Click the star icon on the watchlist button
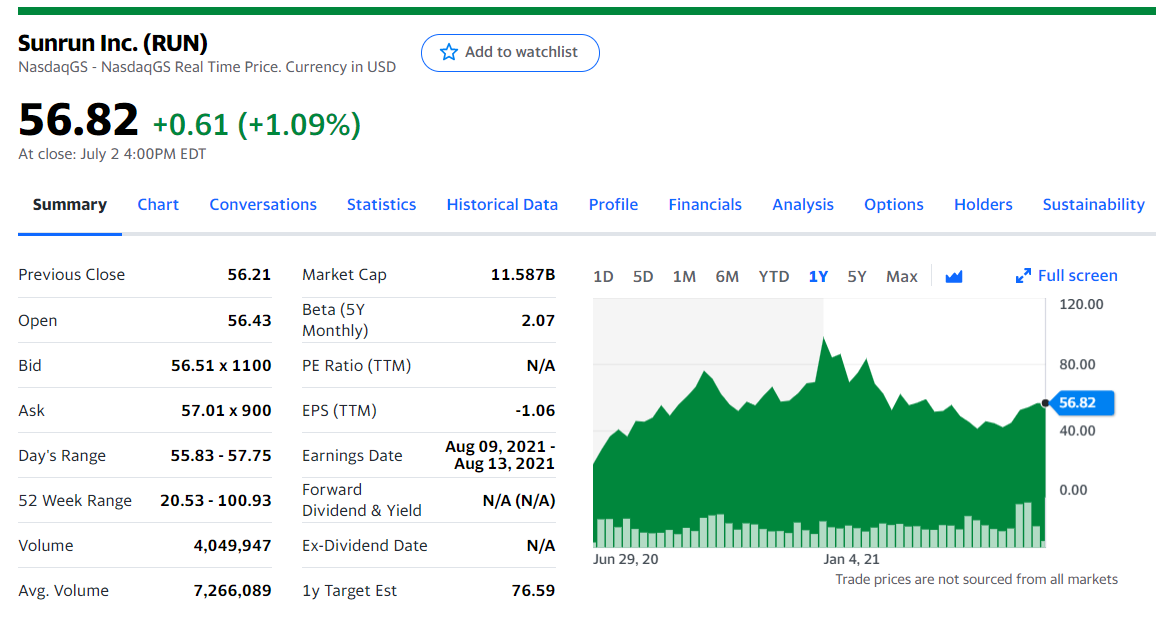 [449, 52]
